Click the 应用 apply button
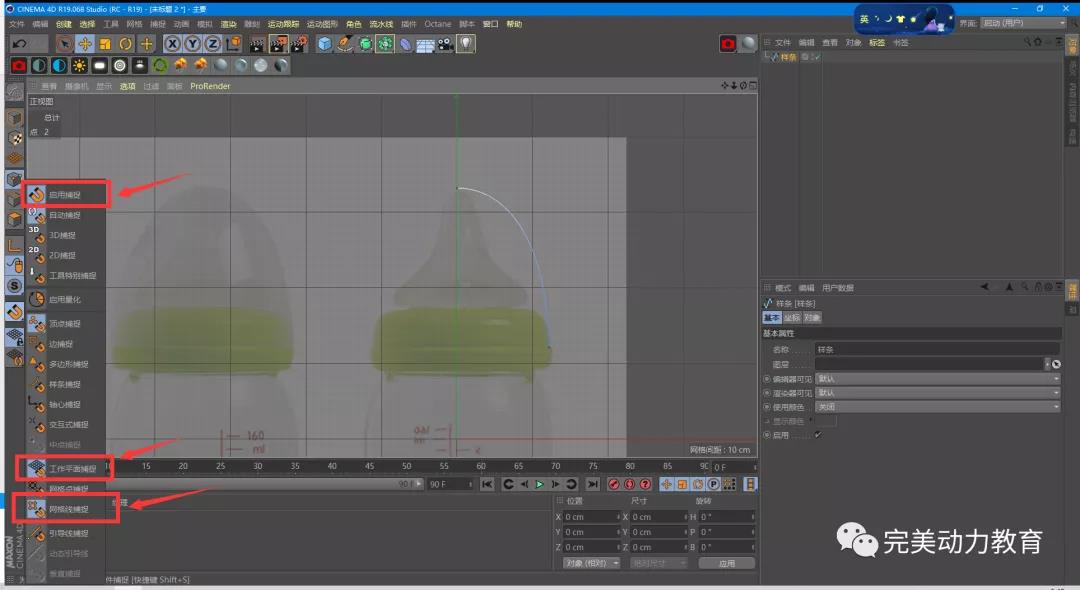1080x590 pixels. click(727, 563)
